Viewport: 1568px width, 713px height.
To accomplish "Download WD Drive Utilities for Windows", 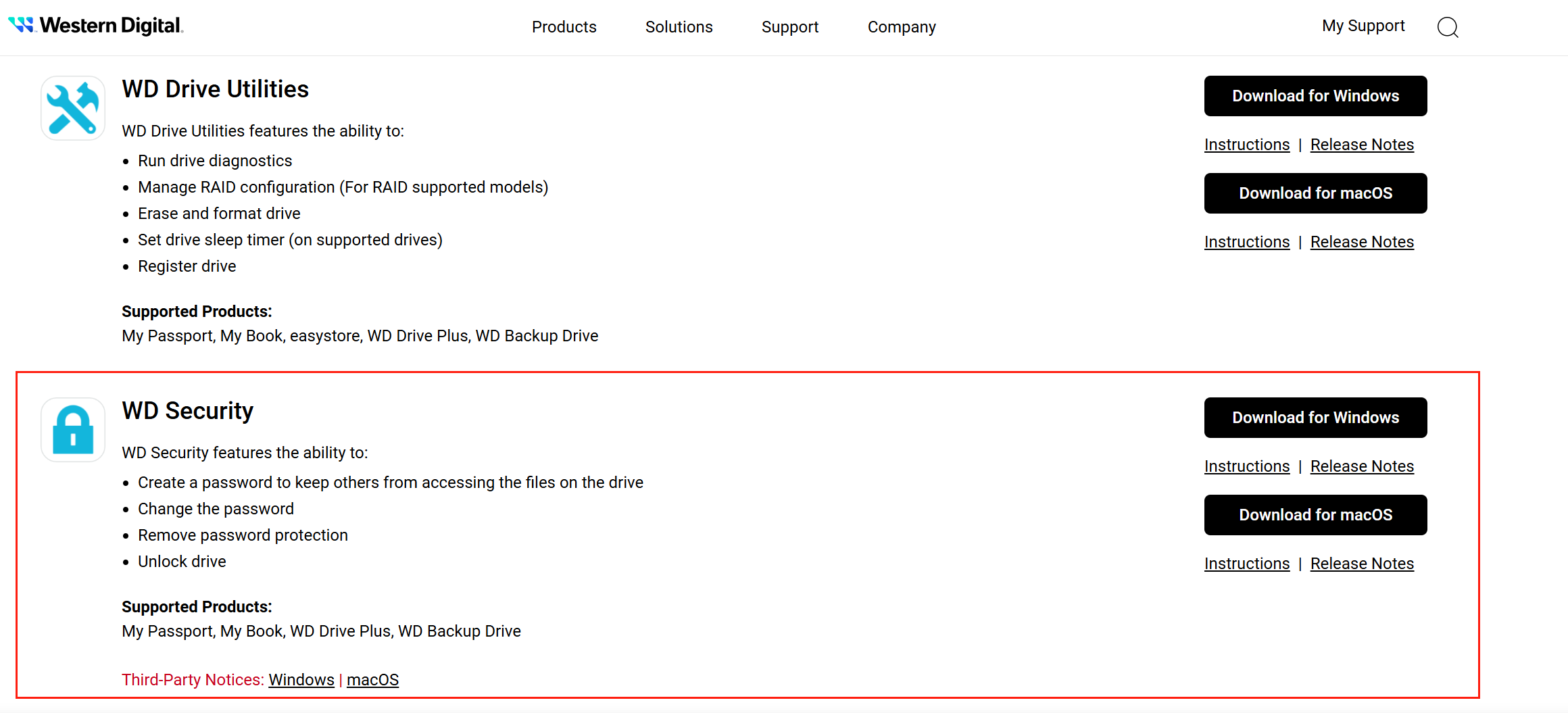I will point(1315,96).
